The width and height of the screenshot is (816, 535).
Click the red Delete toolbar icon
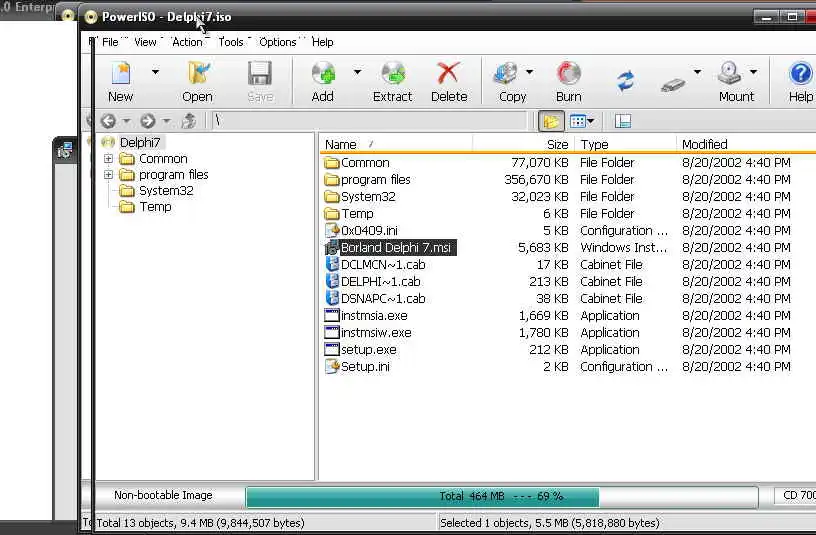coord(448,73)
